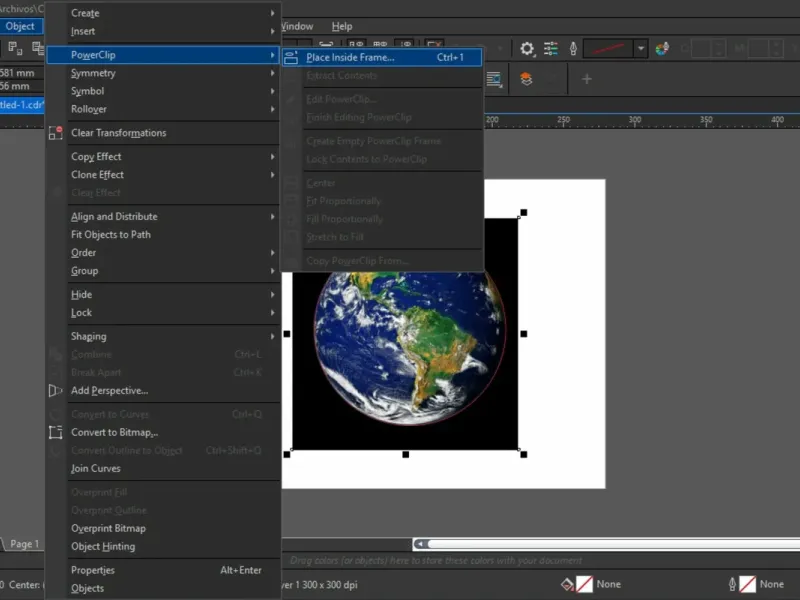800x600 pixels.
Task: Select Fit Objects to Path
Action: [x=111, y=235]
